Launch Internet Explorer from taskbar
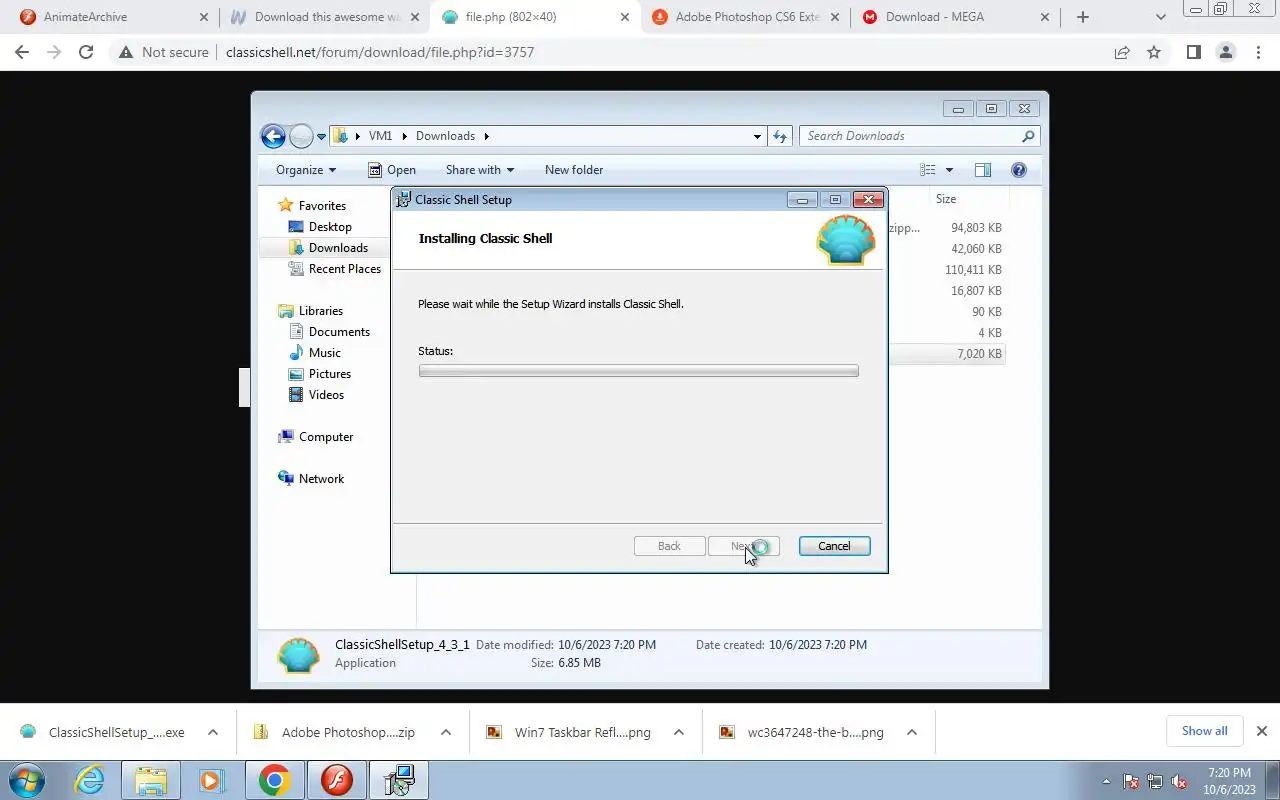1280x800 pixels. pos(90,780)
